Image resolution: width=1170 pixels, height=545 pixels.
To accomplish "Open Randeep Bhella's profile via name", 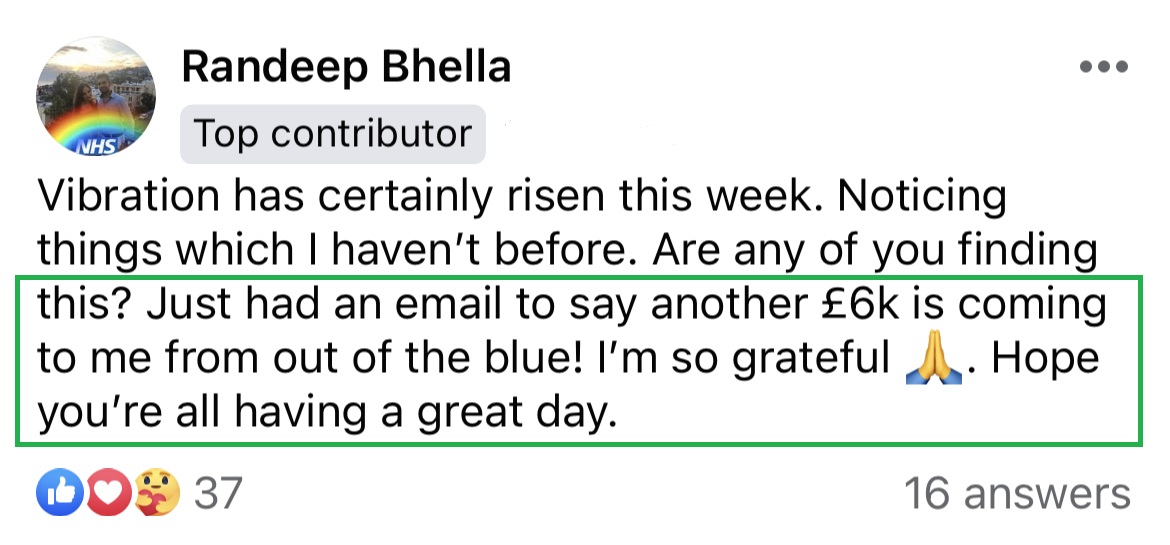I will coord(346,66).
